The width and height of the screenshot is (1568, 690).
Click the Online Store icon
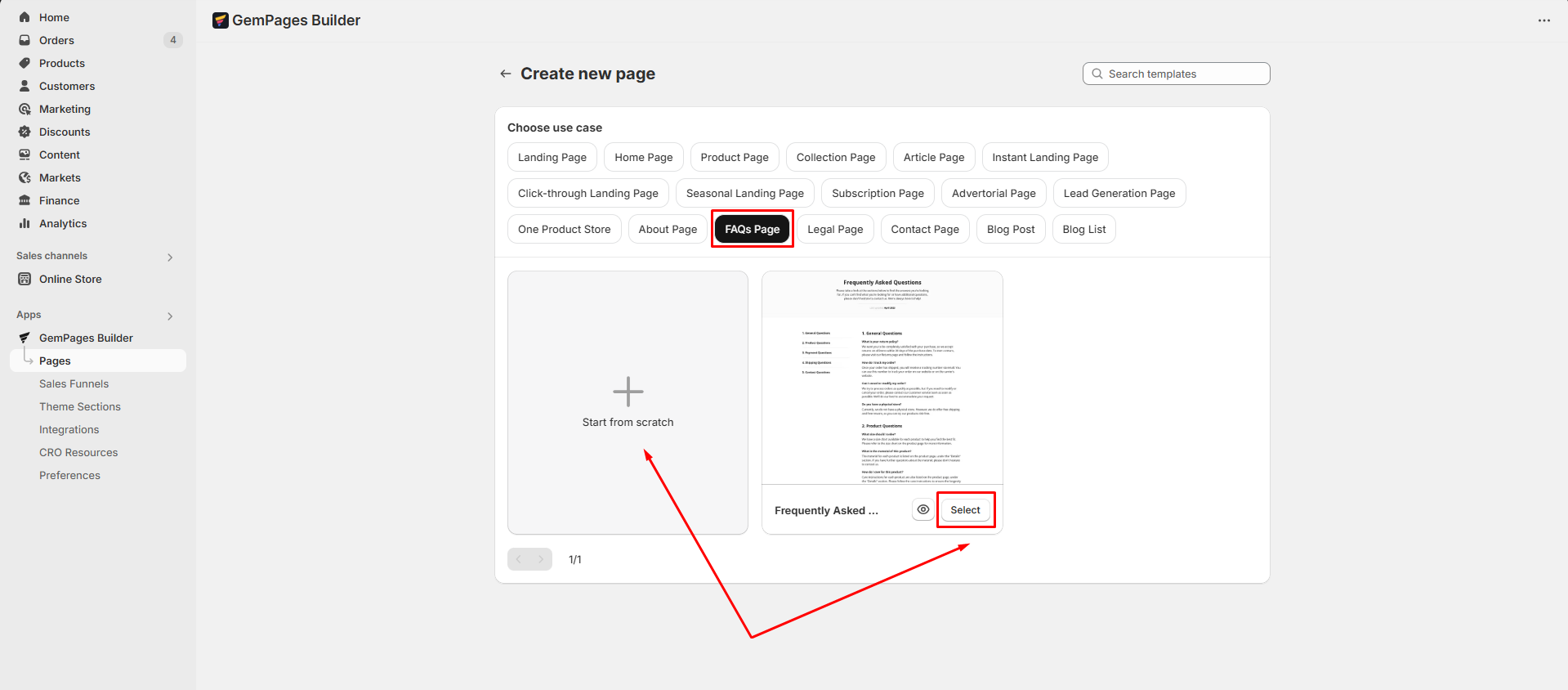point(25,279)
